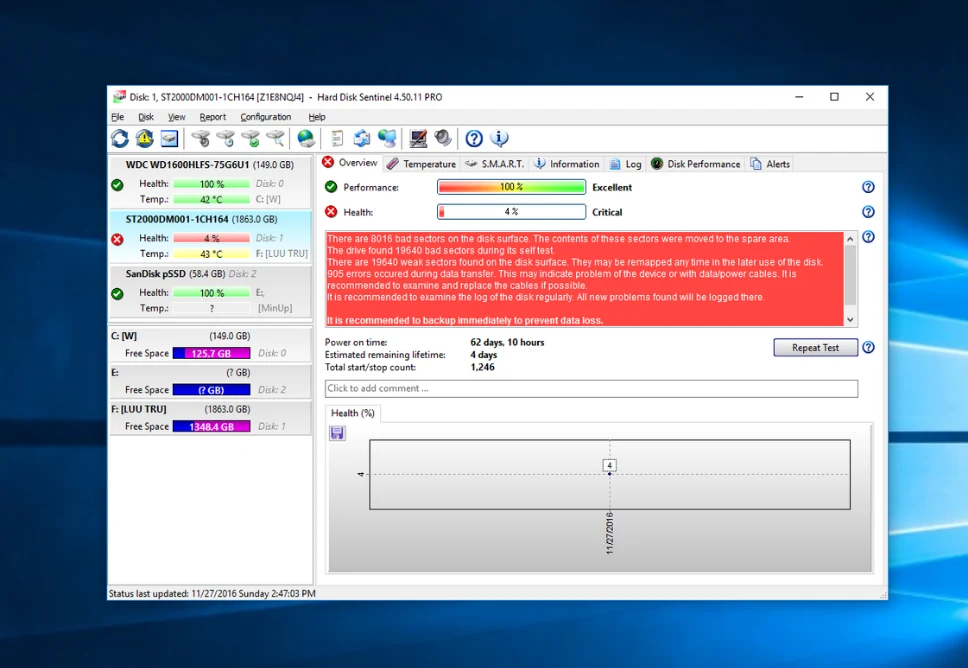The width and height of the screenshot is (968, 668).
Task: Click the Performance 100 % bar
Action: click(511, 186)
